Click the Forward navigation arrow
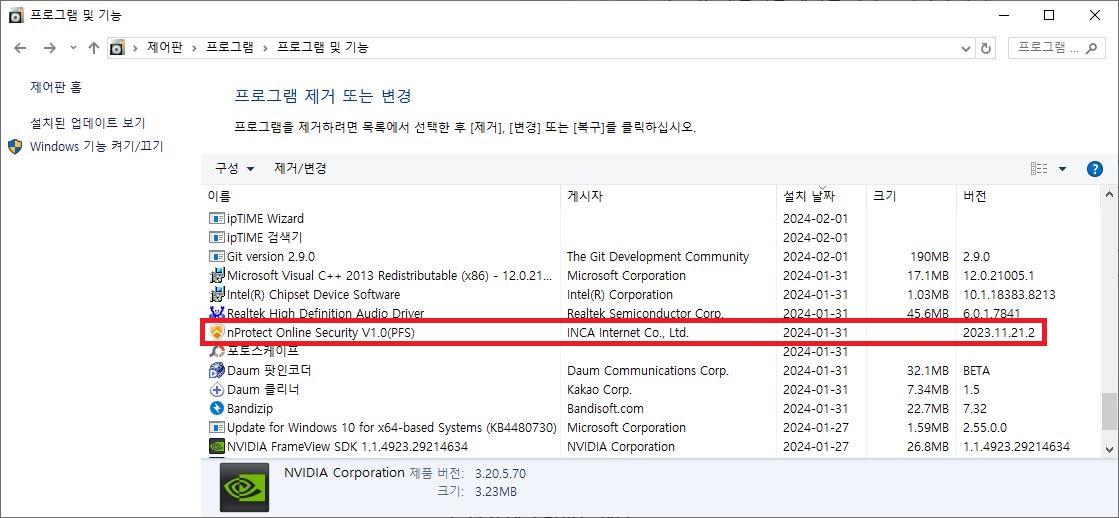 click(49, 49)
